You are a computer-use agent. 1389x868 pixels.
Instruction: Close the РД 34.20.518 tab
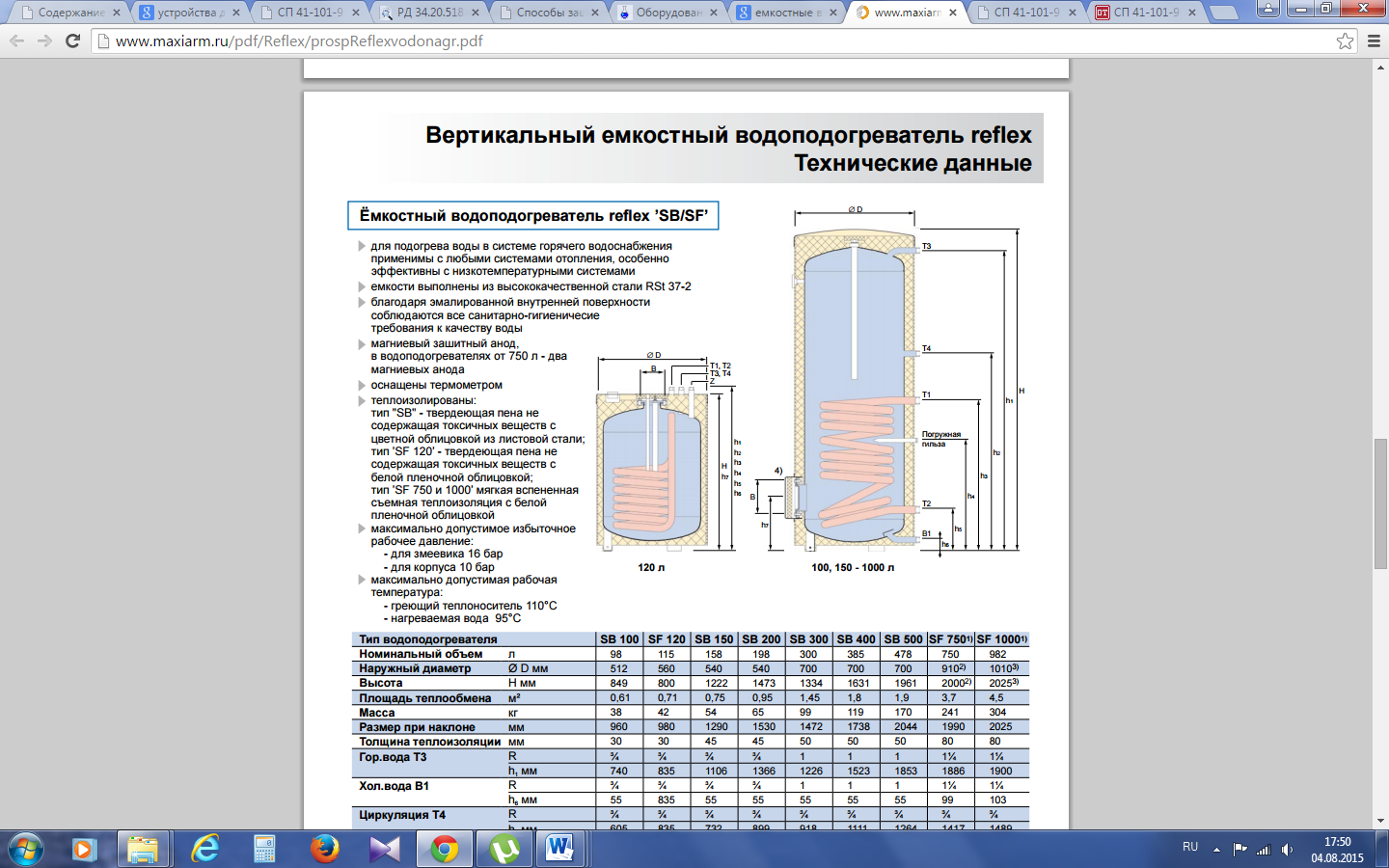click(476, 13)
